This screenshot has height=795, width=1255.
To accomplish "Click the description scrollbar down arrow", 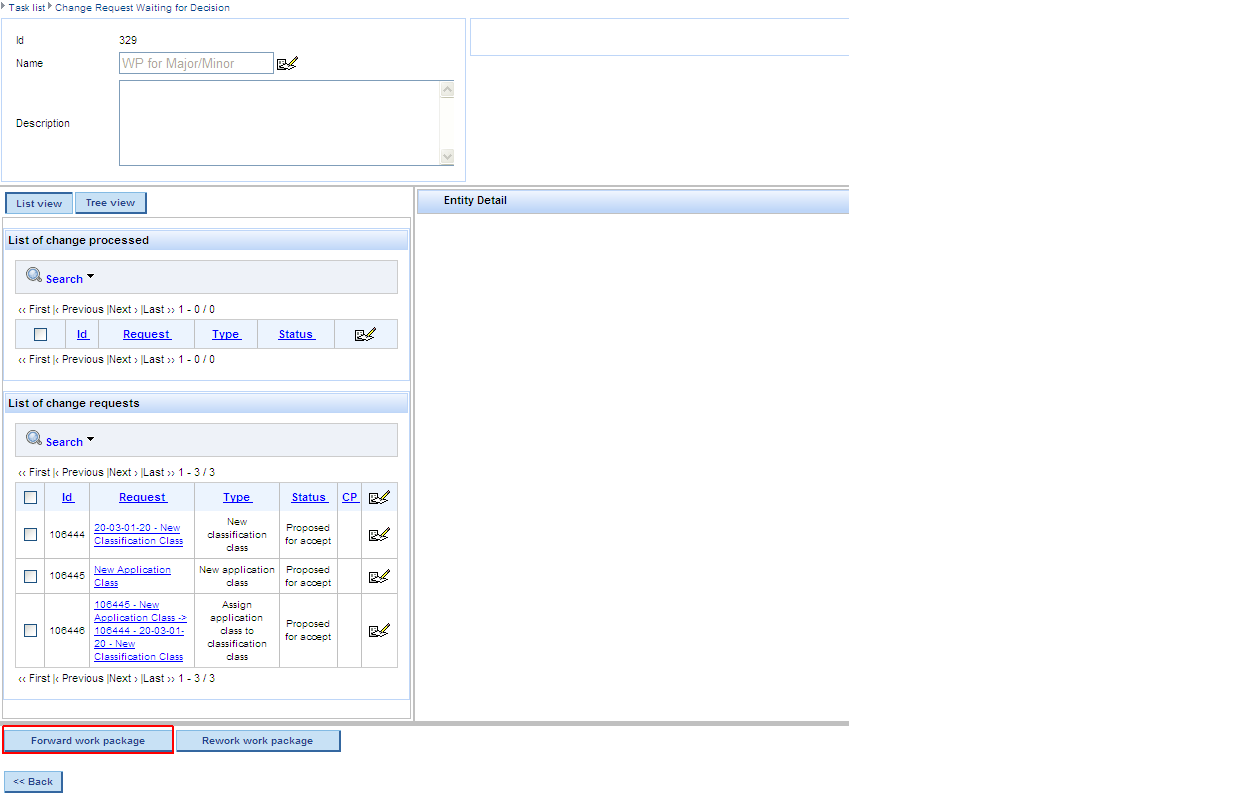I will coord(447,156).
